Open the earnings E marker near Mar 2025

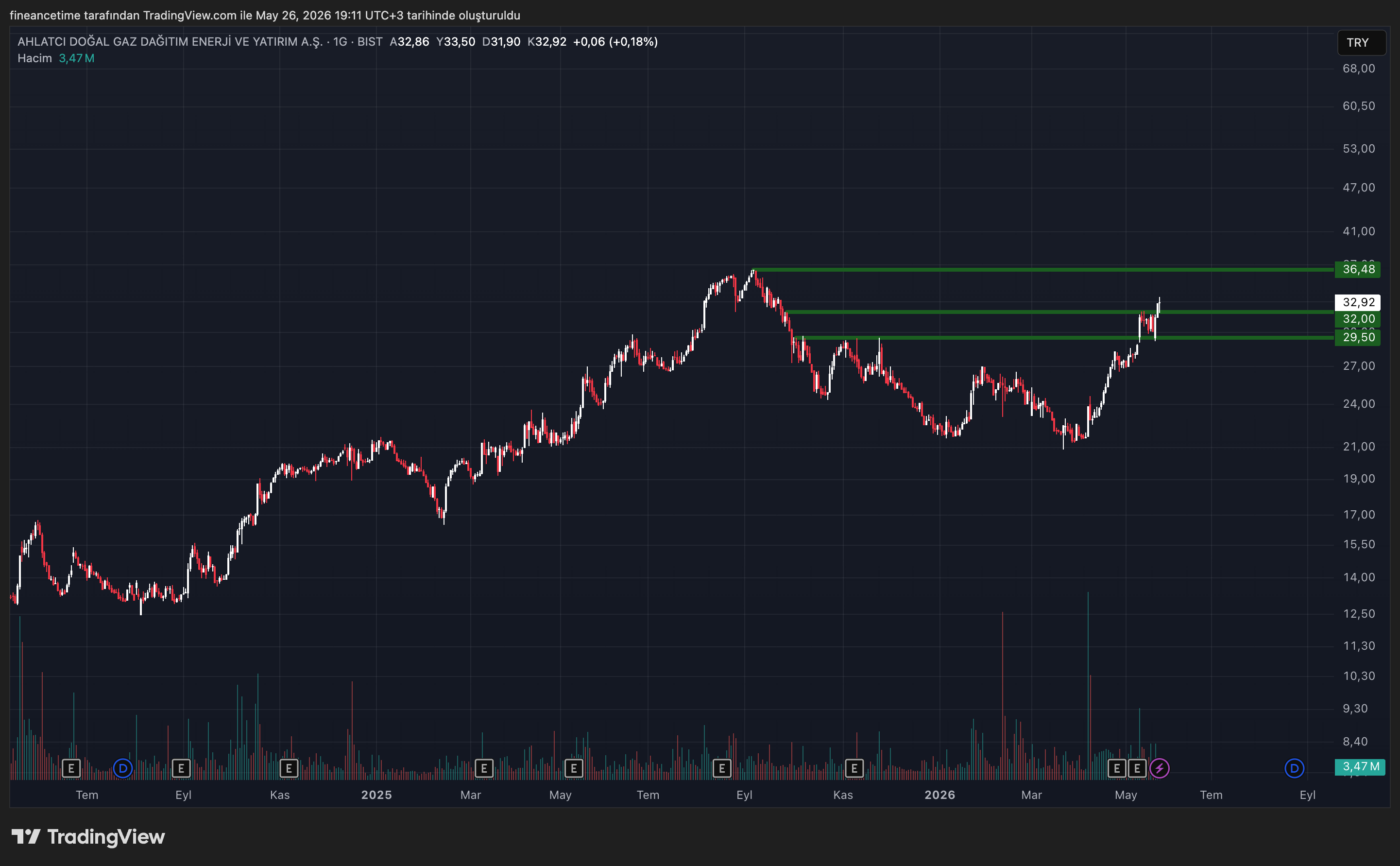tap(484, 768)
